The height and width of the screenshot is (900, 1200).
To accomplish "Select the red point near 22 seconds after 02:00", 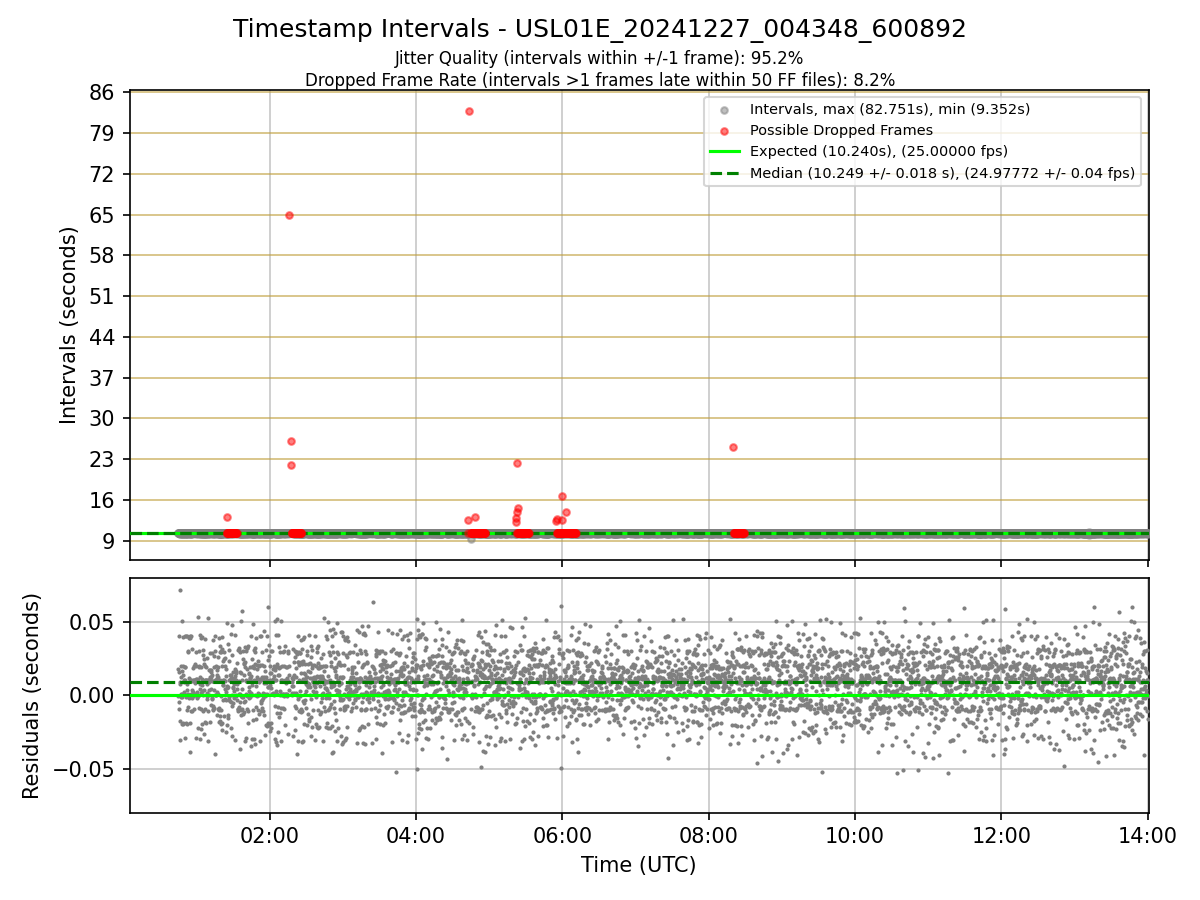I will (291, 465).
